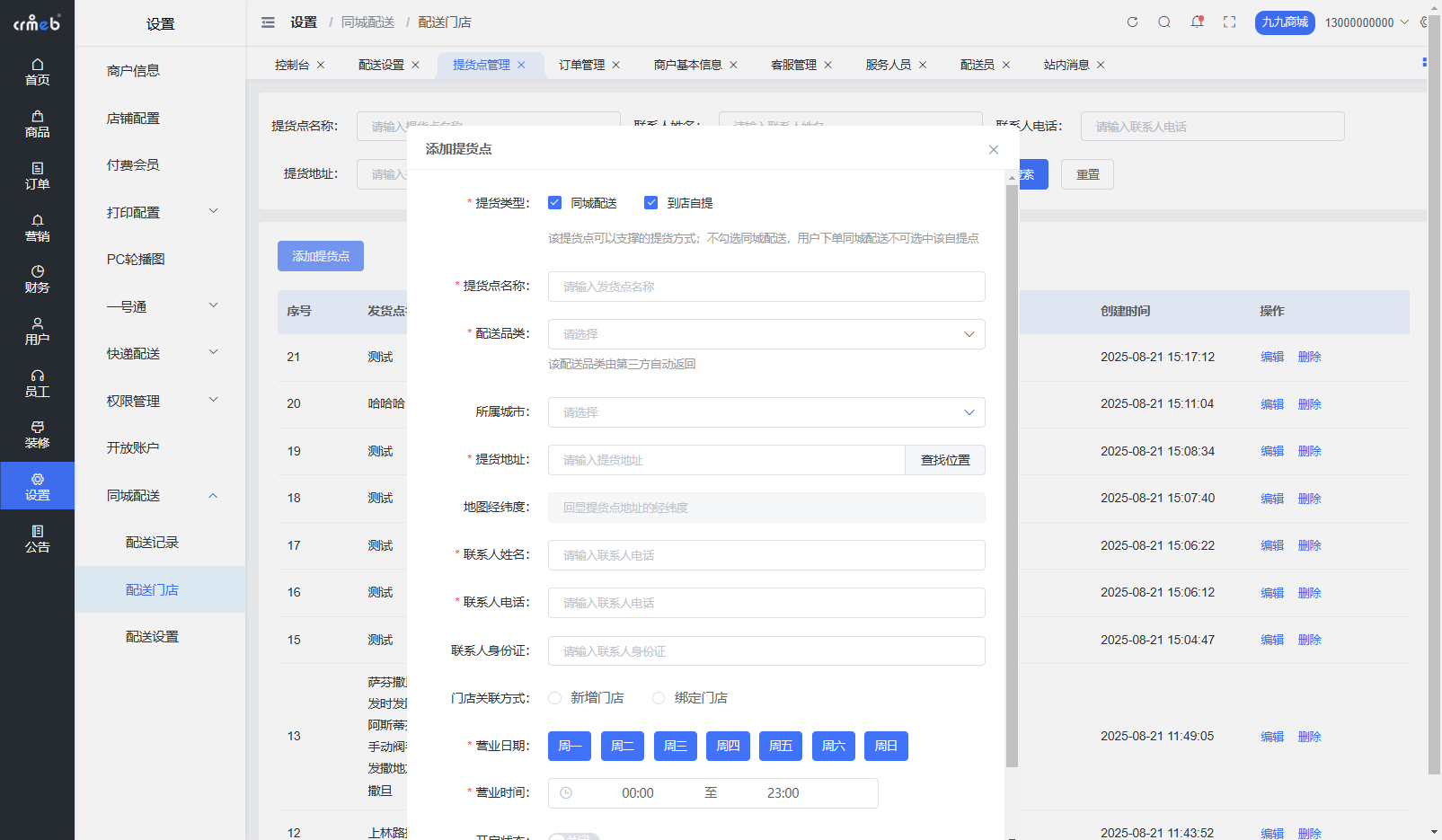Click the 00:00 start time field

(x=638, y=793)
